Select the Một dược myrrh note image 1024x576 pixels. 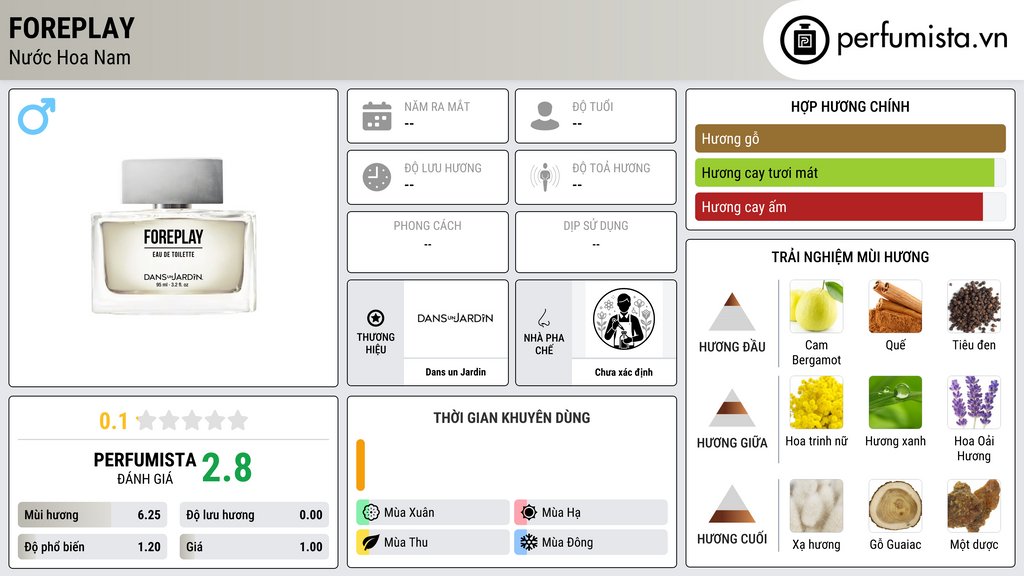pos(974,506)
